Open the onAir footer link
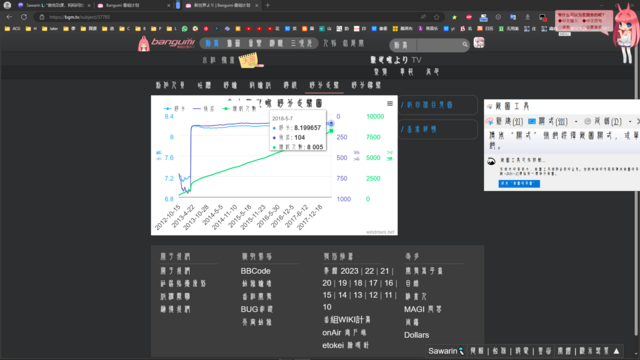Screen dimensions: 640x360 (344, 333)
